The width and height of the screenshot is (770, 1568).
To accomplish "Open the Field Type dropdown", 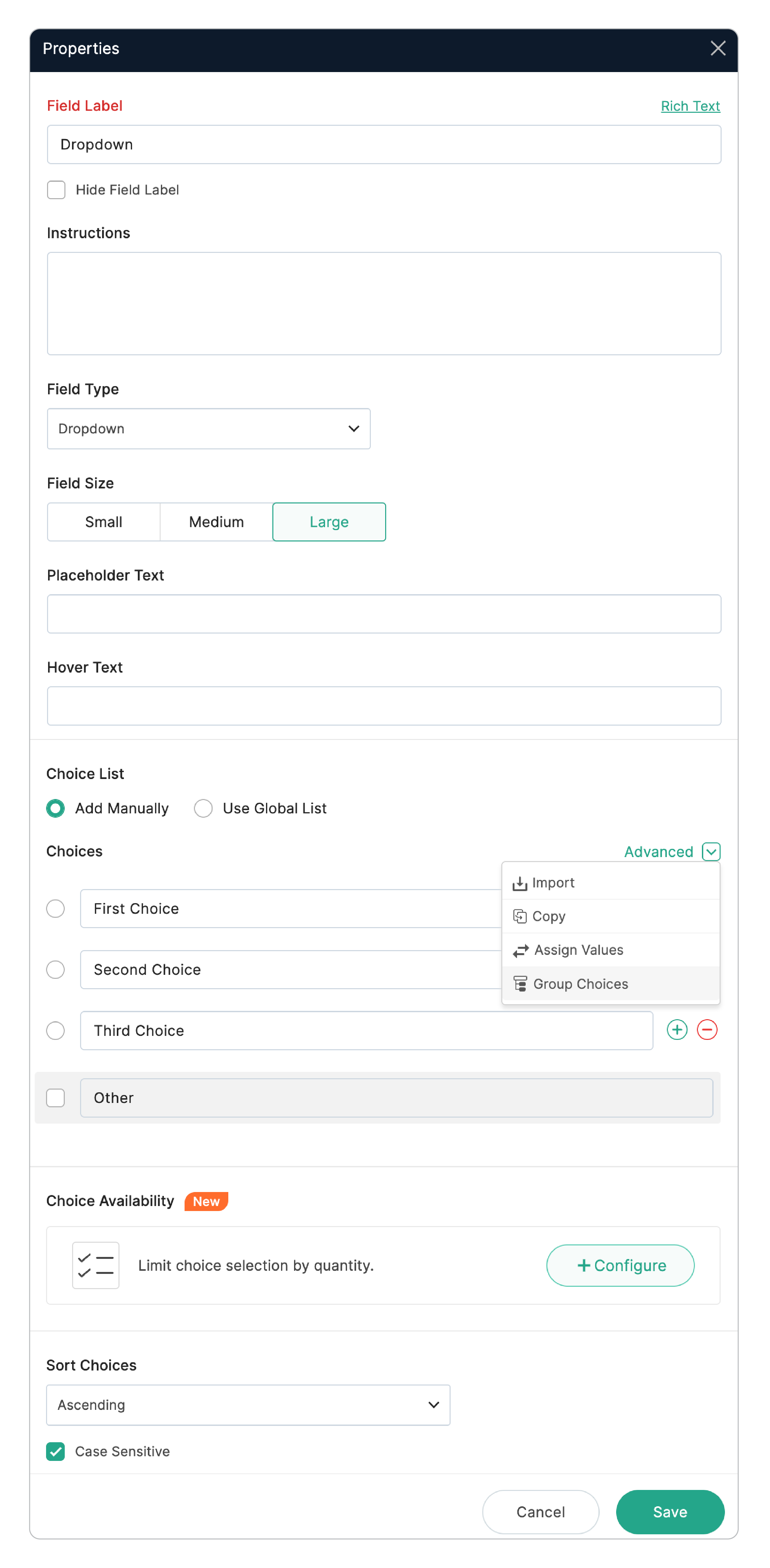I will [x=208, y=428].
